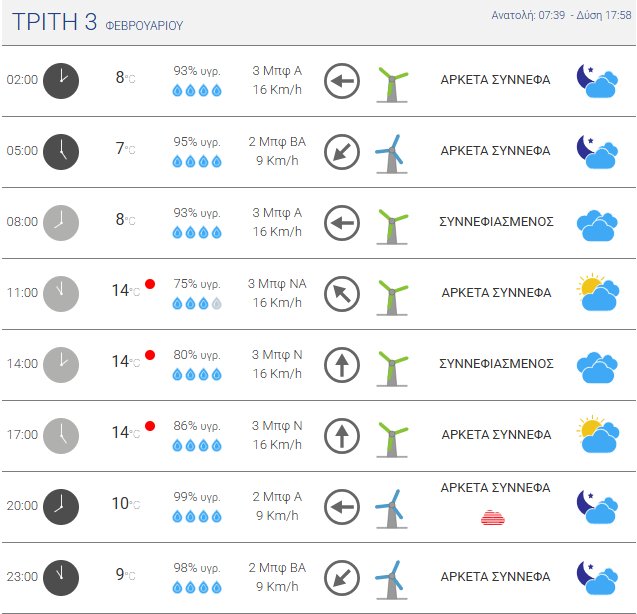Click the 99% humidity value at 20:00
637x614 pixels.
pyautogui.click(x=197, y=497)
